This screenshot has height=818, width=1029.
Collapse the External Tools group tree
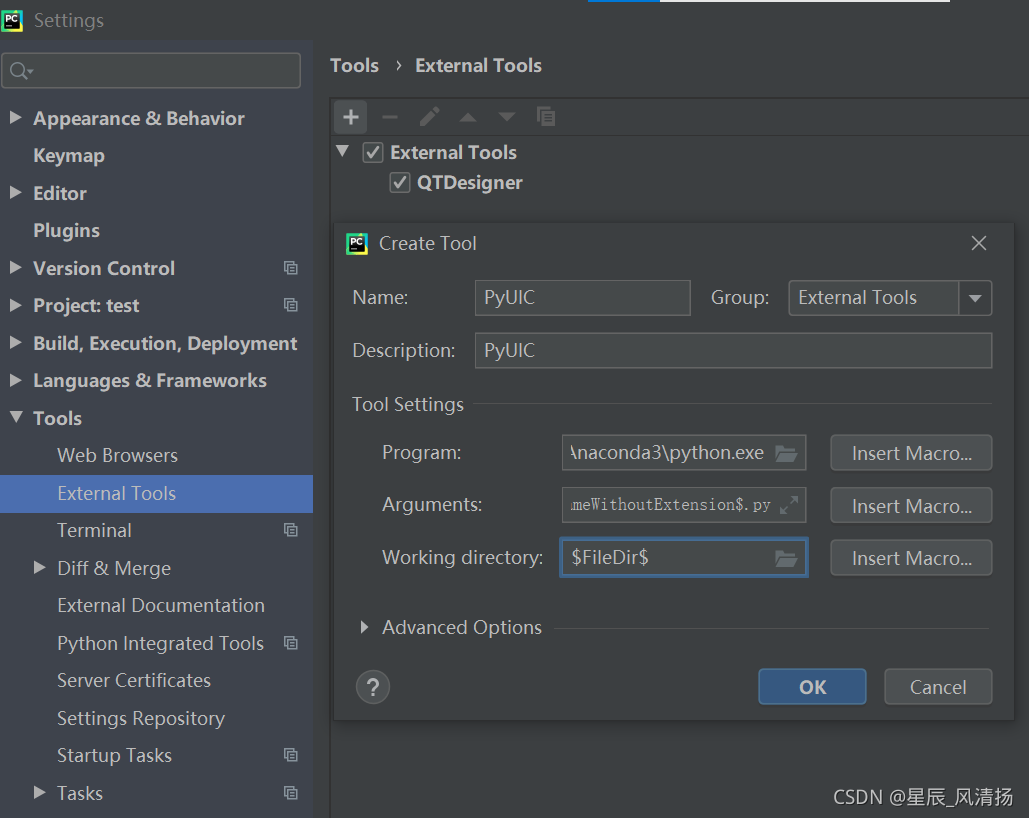click(x=343, y=151)
